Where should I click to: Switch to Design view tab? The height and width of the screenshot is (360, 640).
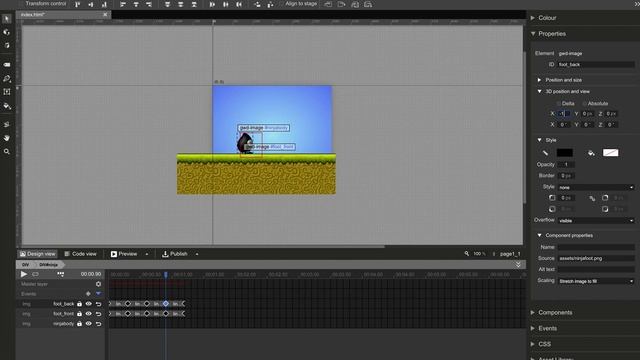click(38, 254)
